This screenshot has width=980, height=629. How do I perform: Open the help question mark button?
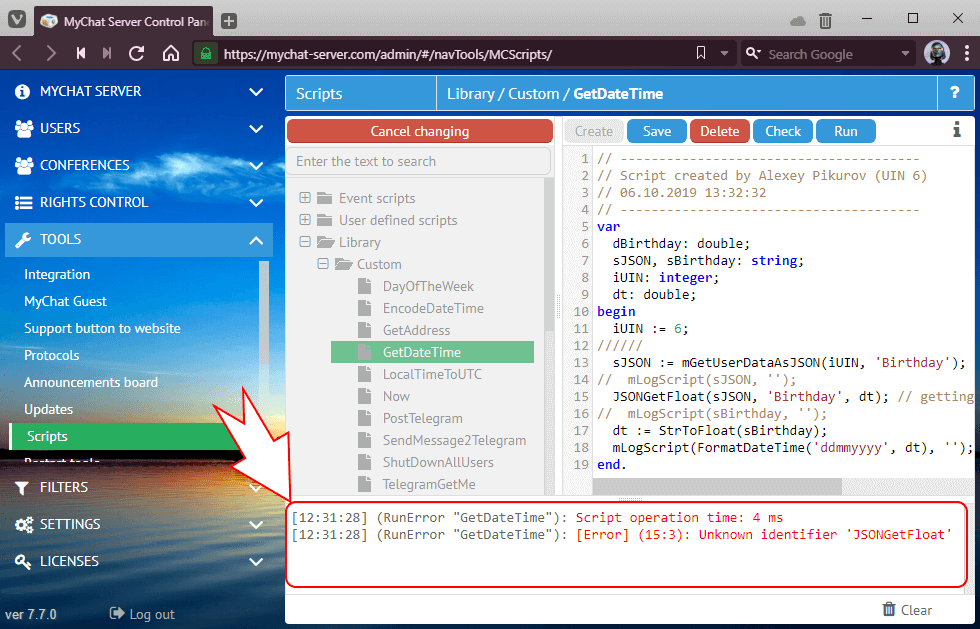tap(954, 93)
